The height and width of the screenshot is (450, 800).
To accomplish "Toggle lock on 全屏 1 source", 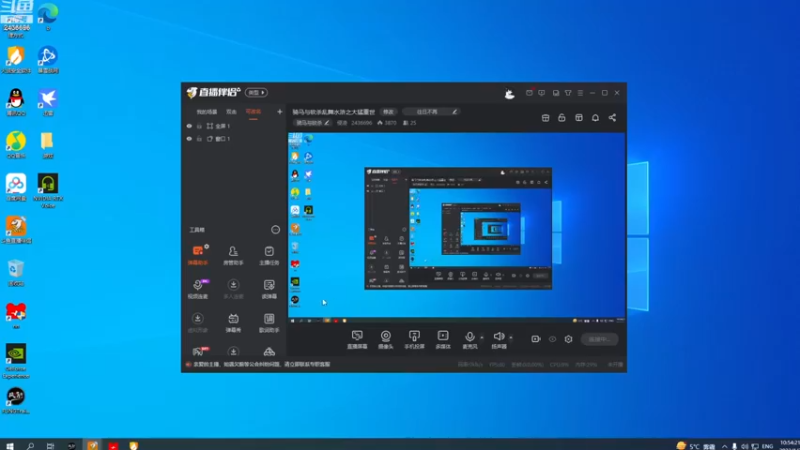I will (x=199, y=126).
